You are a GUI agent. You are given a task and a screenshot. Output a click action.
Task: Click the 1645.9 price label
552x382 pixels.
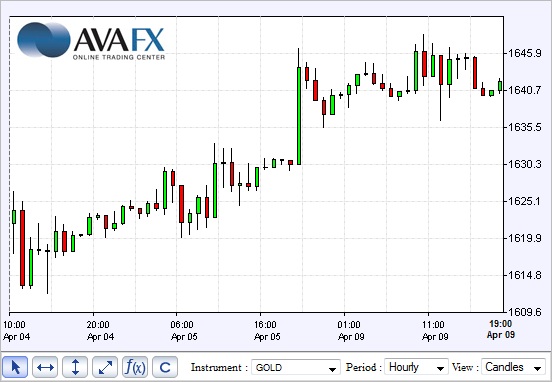coord(524,54)
